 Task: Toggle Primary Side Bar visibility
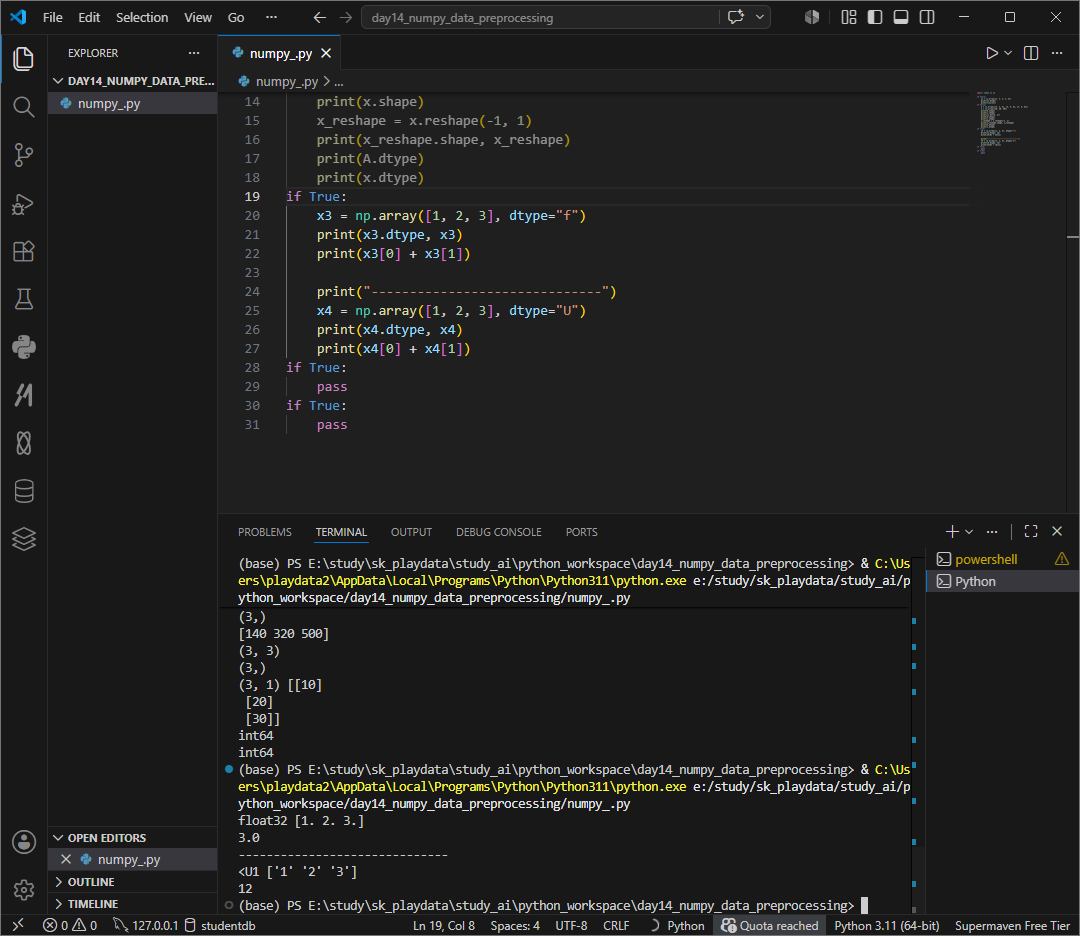click(875, 17)
